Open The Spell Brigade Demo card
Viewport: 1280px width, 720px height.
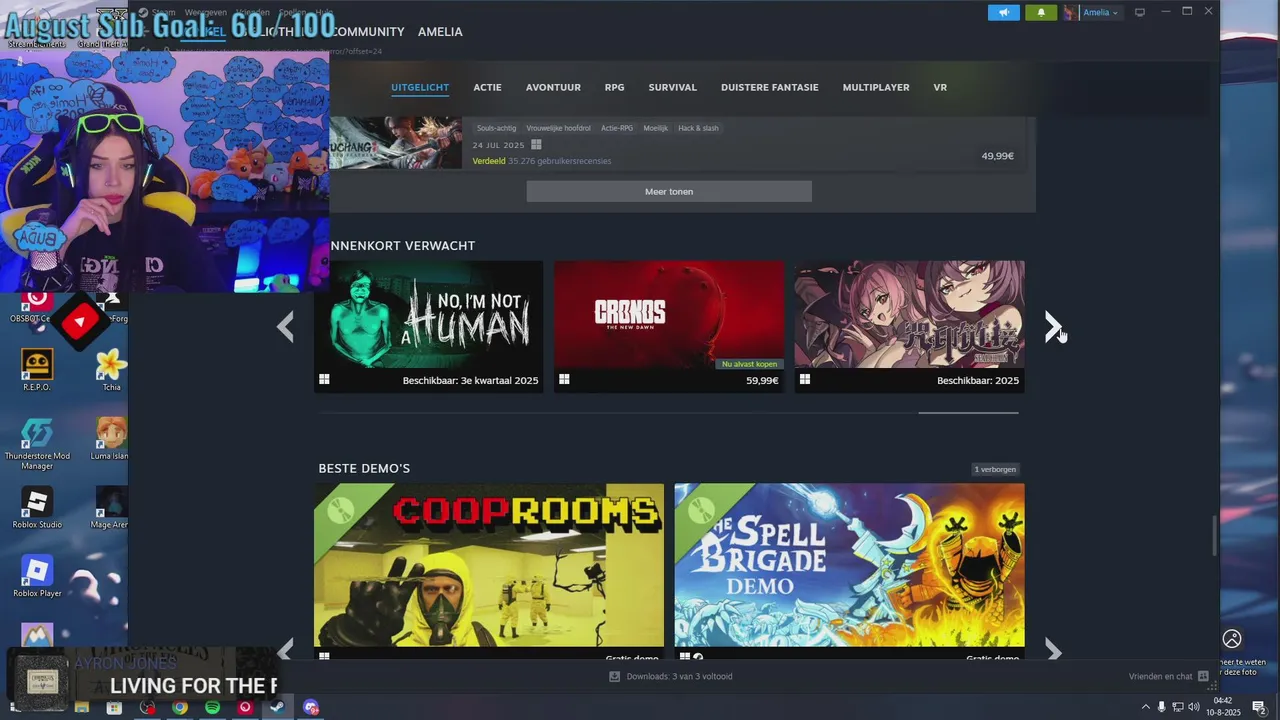pos(849,571)
